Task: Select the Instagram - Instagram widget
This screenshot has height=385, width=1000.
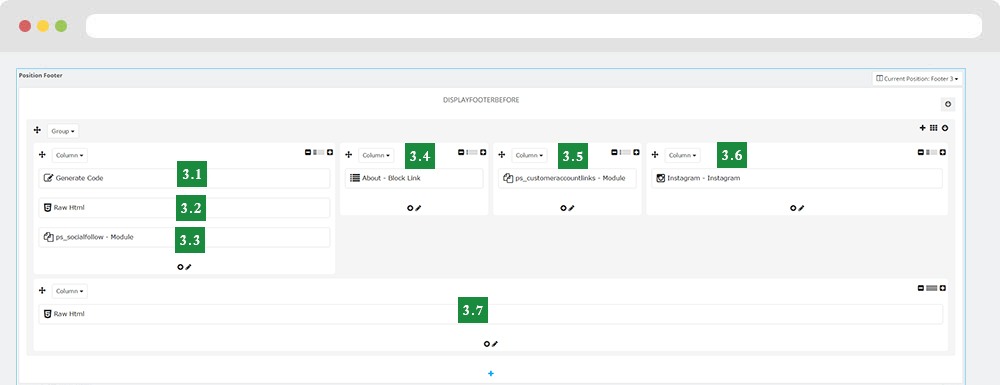Action: point(797,178)
